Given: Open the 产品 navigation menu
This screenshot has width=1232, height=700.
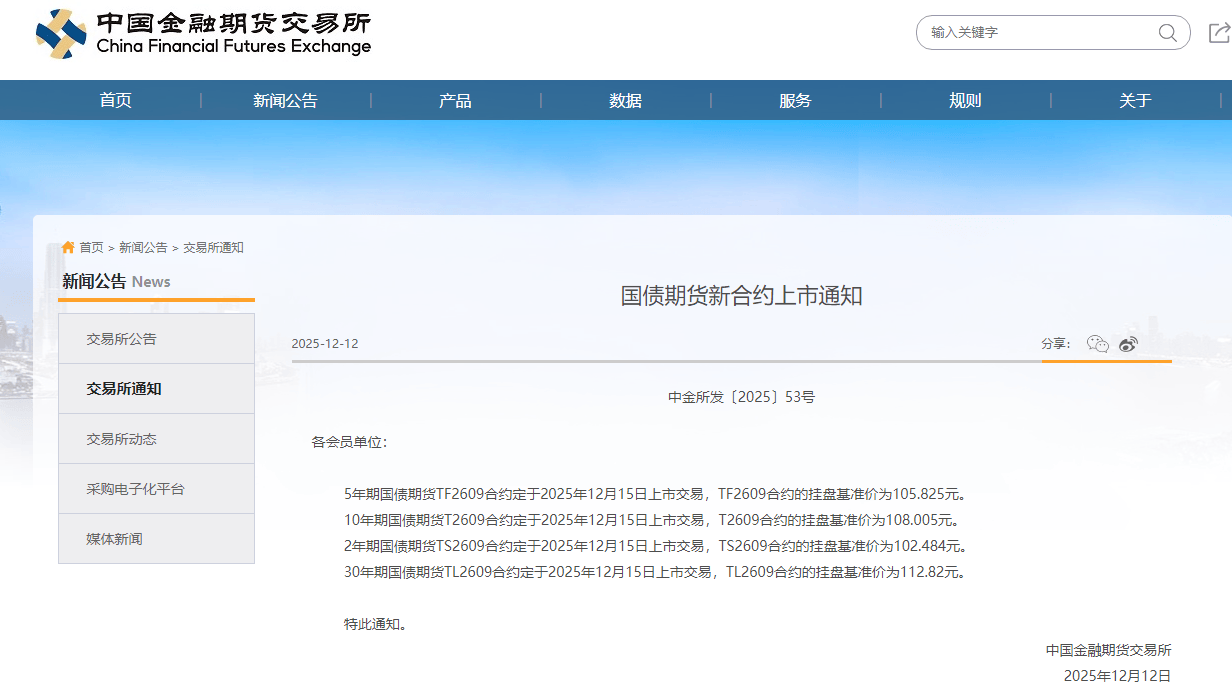Looking at the screenshot, I should [455, 100].
